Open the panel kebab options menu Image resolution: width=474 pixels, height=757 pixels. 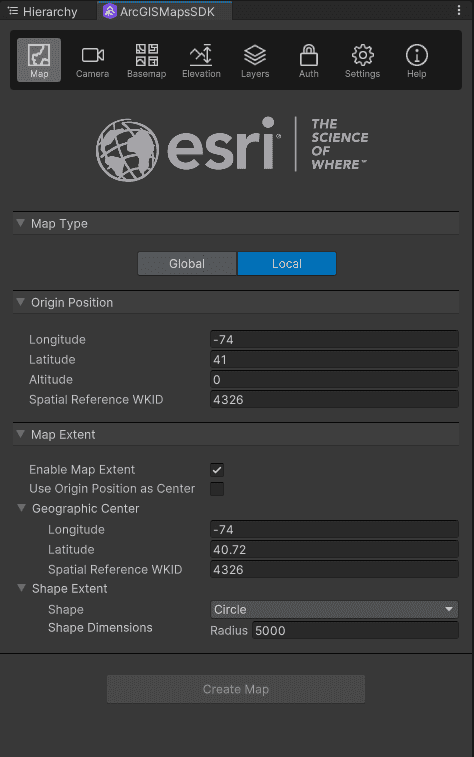[459, 10]
